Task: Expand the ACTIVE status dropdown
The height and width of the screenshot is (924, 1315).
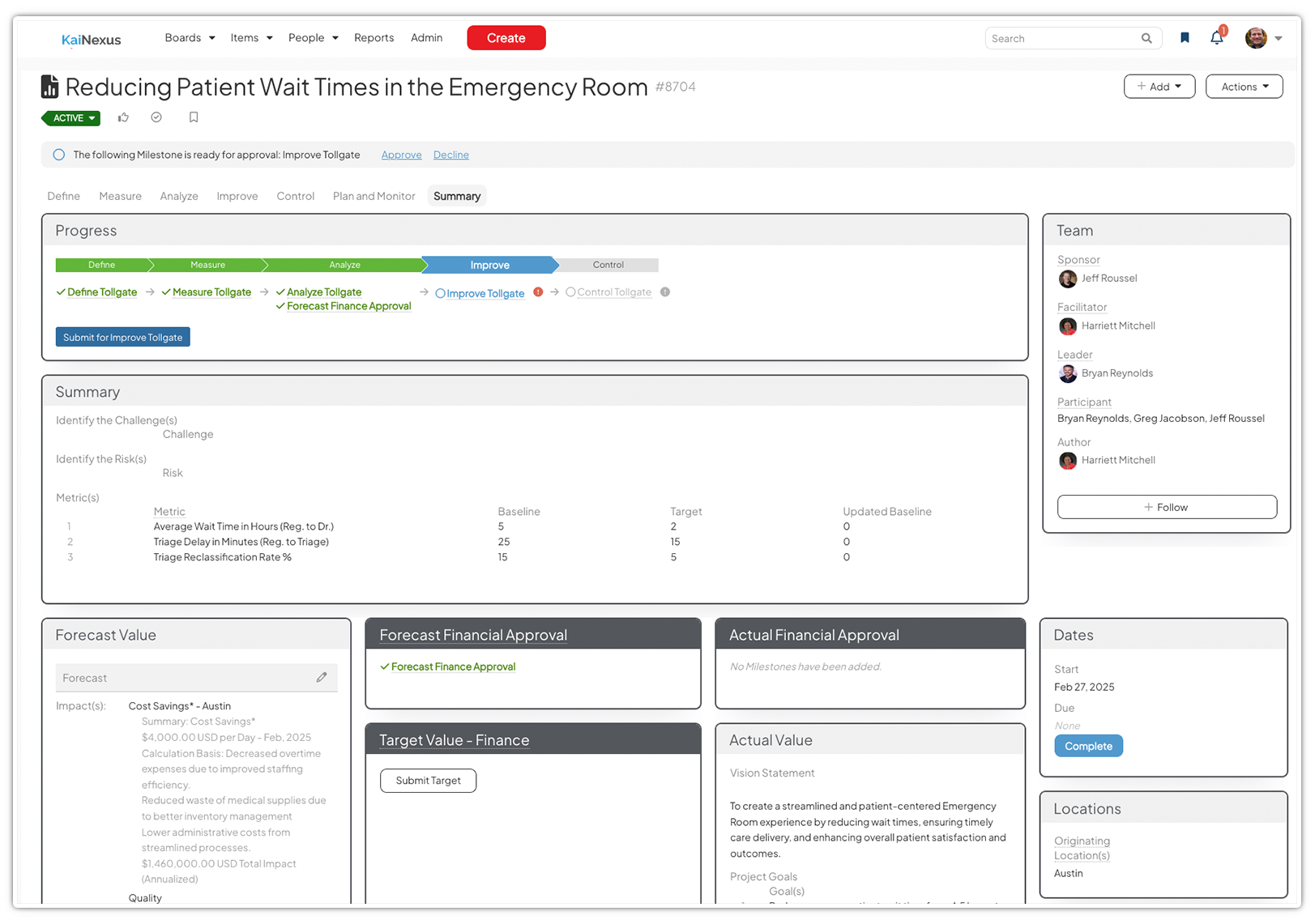Action: point(70,118)
